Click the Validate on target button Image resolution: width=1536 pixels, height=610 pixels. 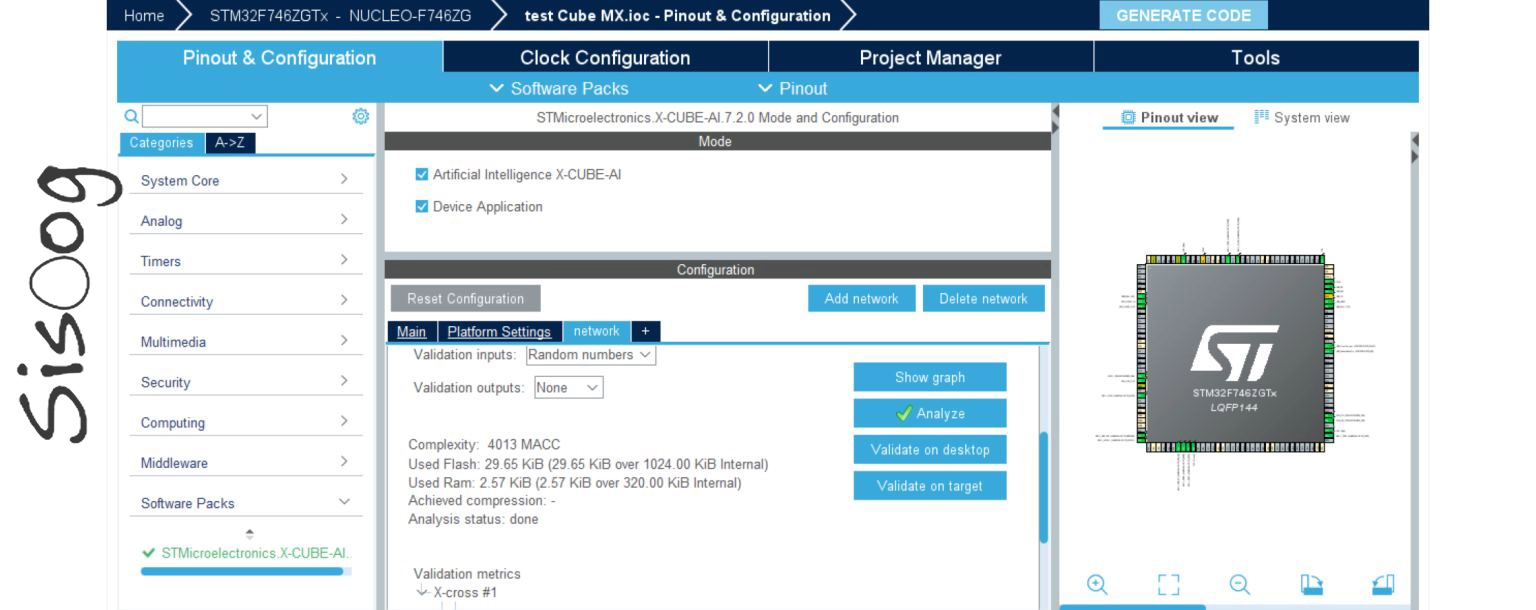click(x=930, y=486)
